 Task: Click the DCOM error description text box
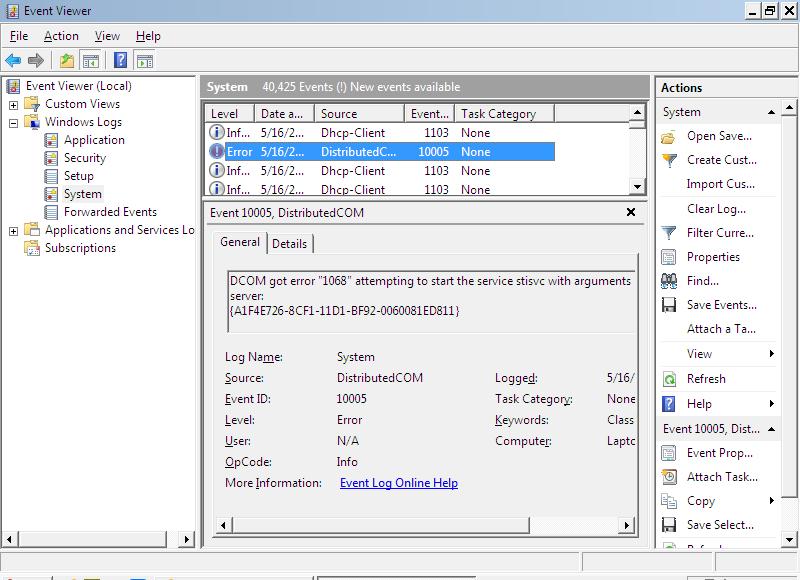tap(432, 301)
